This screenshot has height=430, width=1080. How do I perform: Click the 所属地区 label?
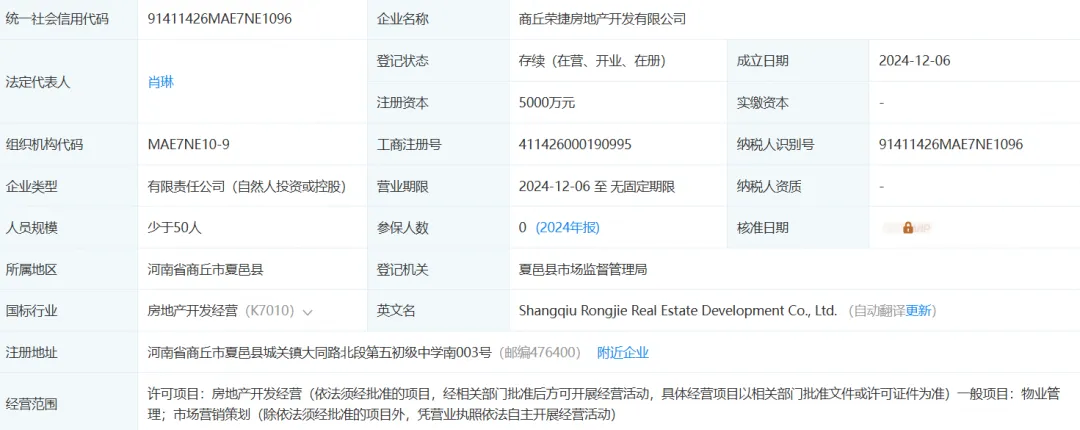point(31,269)
